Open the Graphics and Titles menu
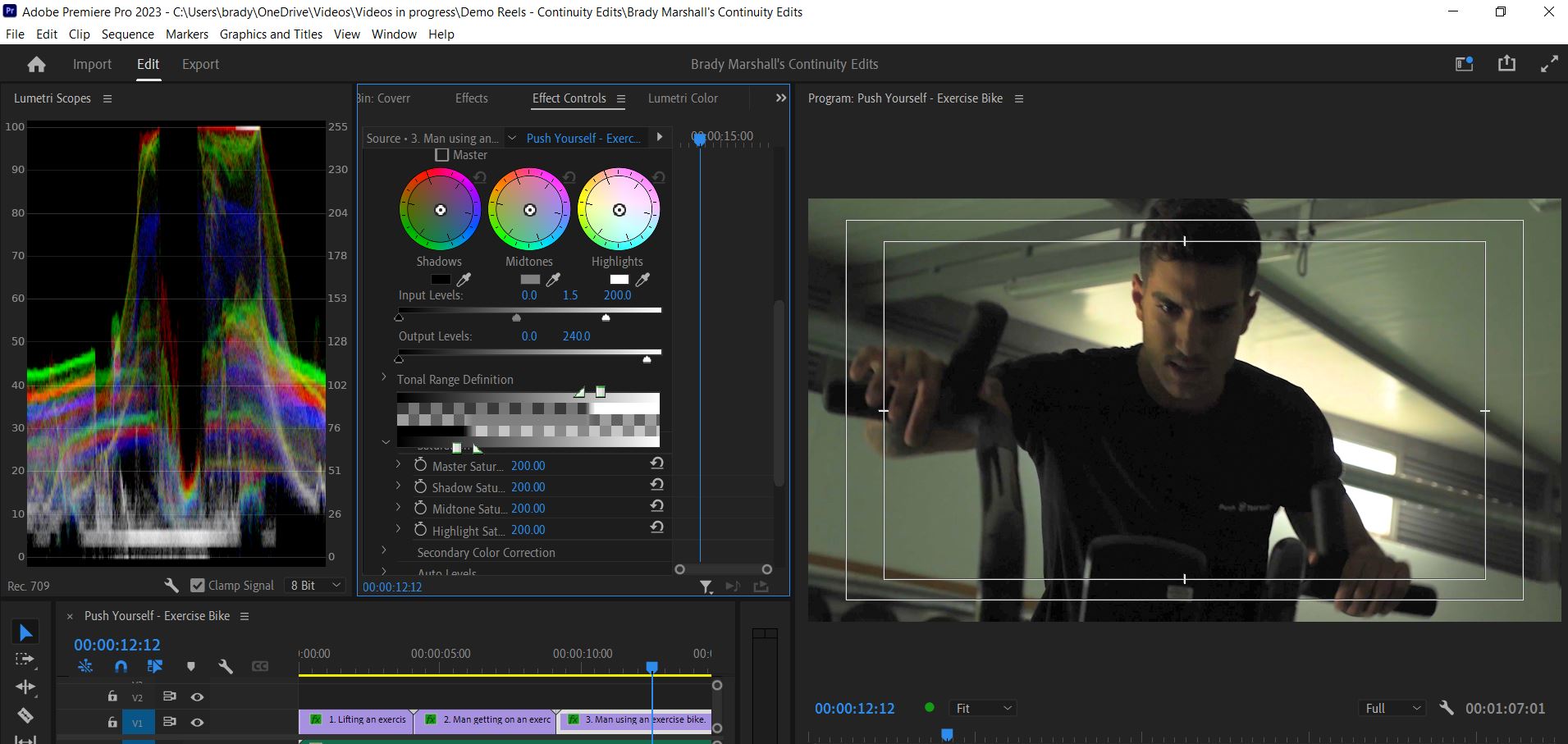 tap(271, 34)
